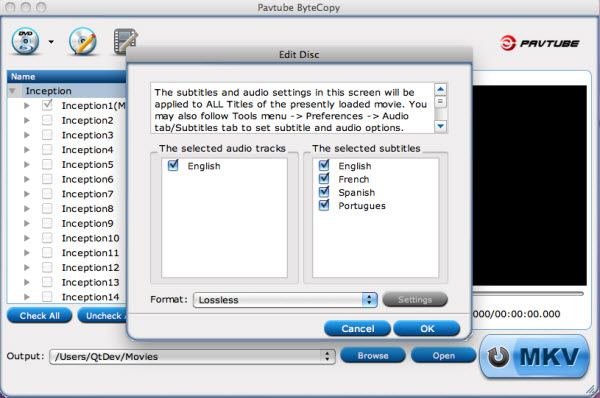Click the Settings button in Edit Disc
Screen dimensions: 600x398
(415, 300)
